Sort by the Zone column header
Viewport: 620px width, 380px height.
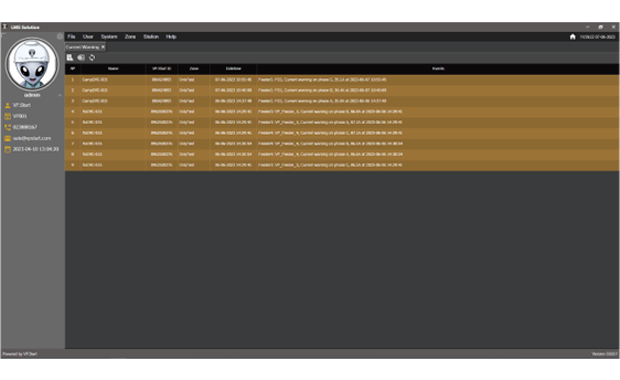coord(194,69)
